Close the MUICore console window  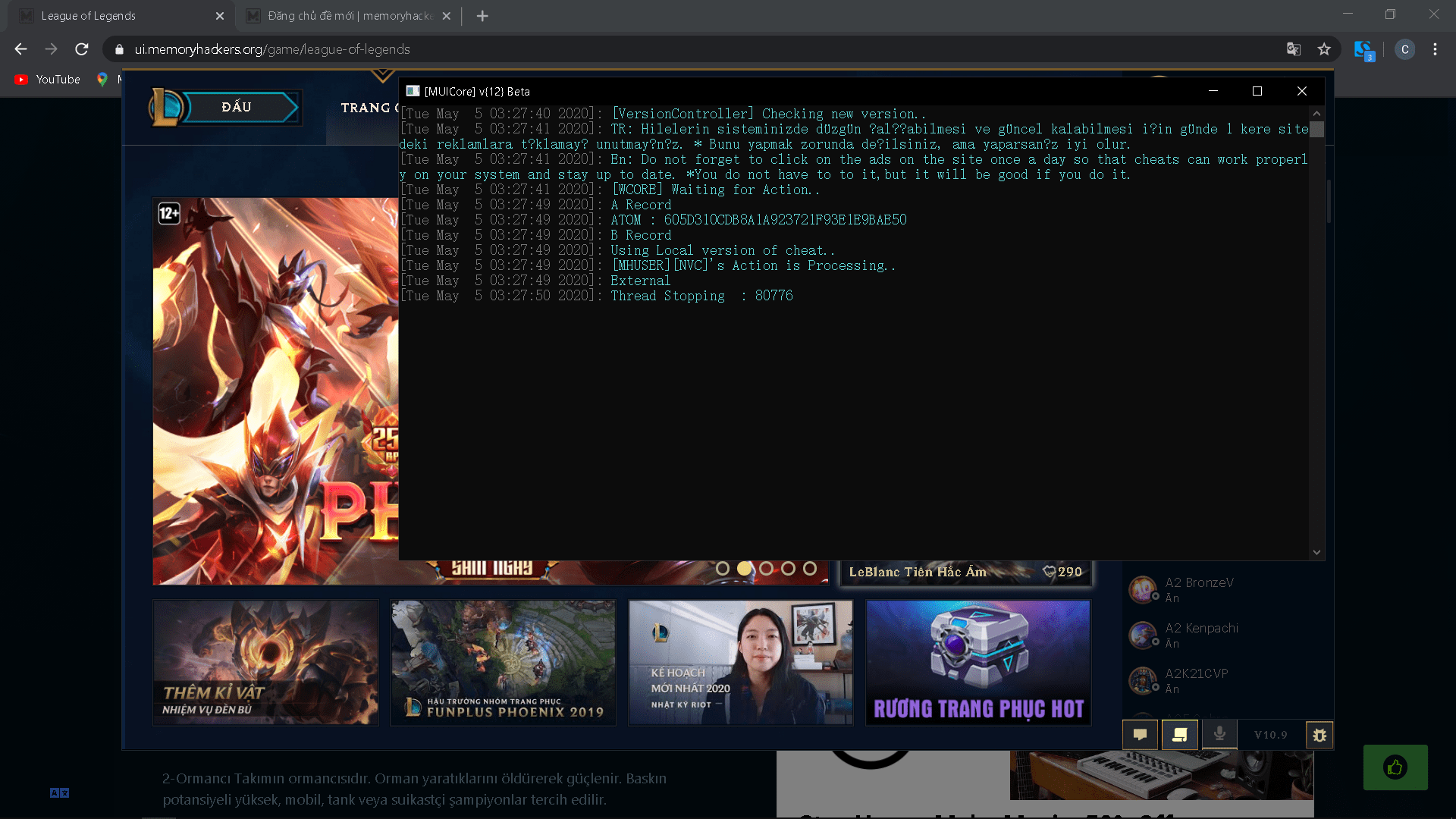[x=1302, y=91]
